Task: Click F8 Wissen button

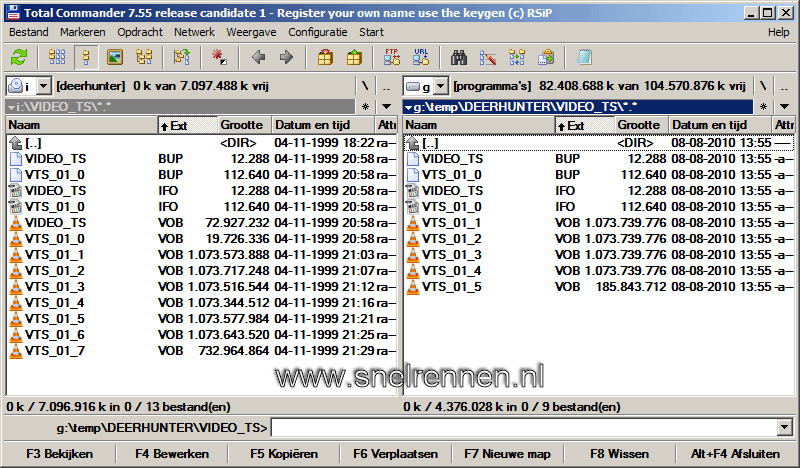Action: pyautogui.click(x=619, y=454)
